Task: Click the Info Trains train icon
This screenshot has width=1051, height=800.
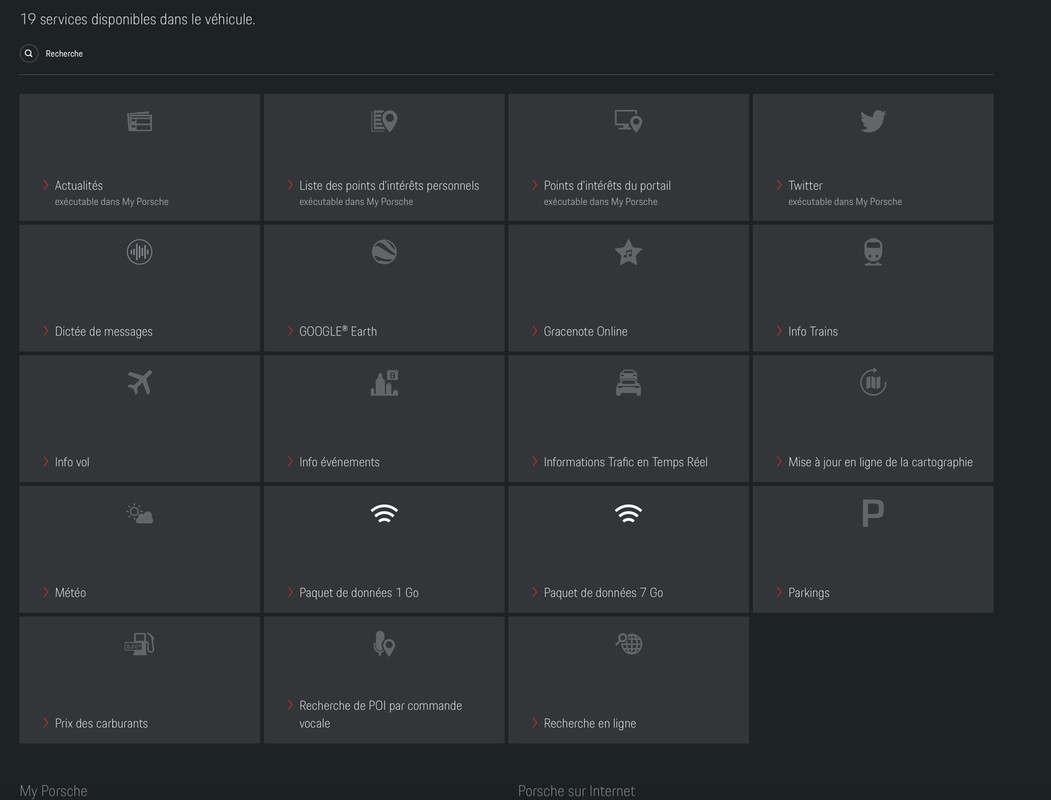Action: point(873,252)
